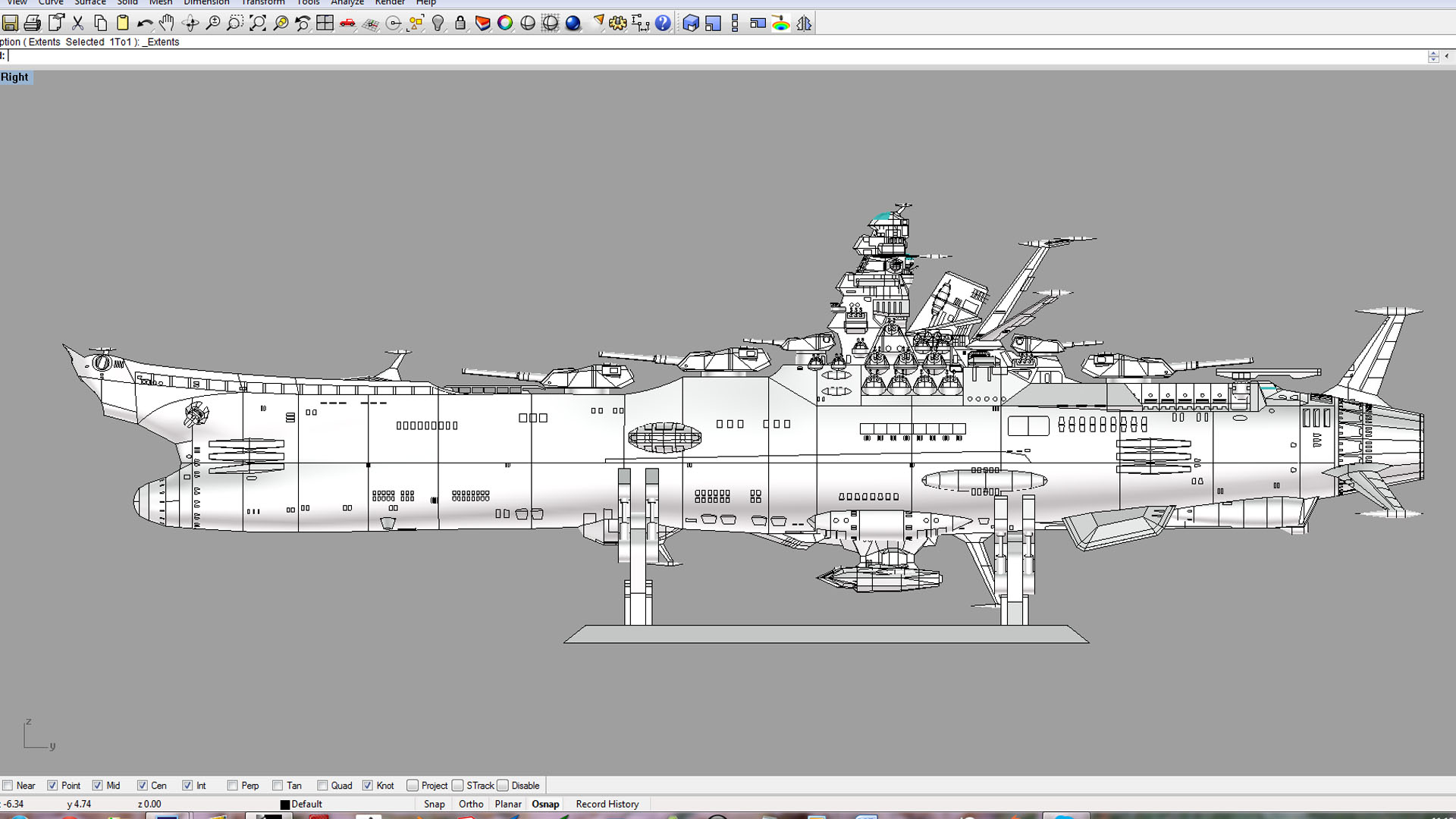Click the four viewports layout icon
This screenshot has height=819, width=1456.
point(325,24)
